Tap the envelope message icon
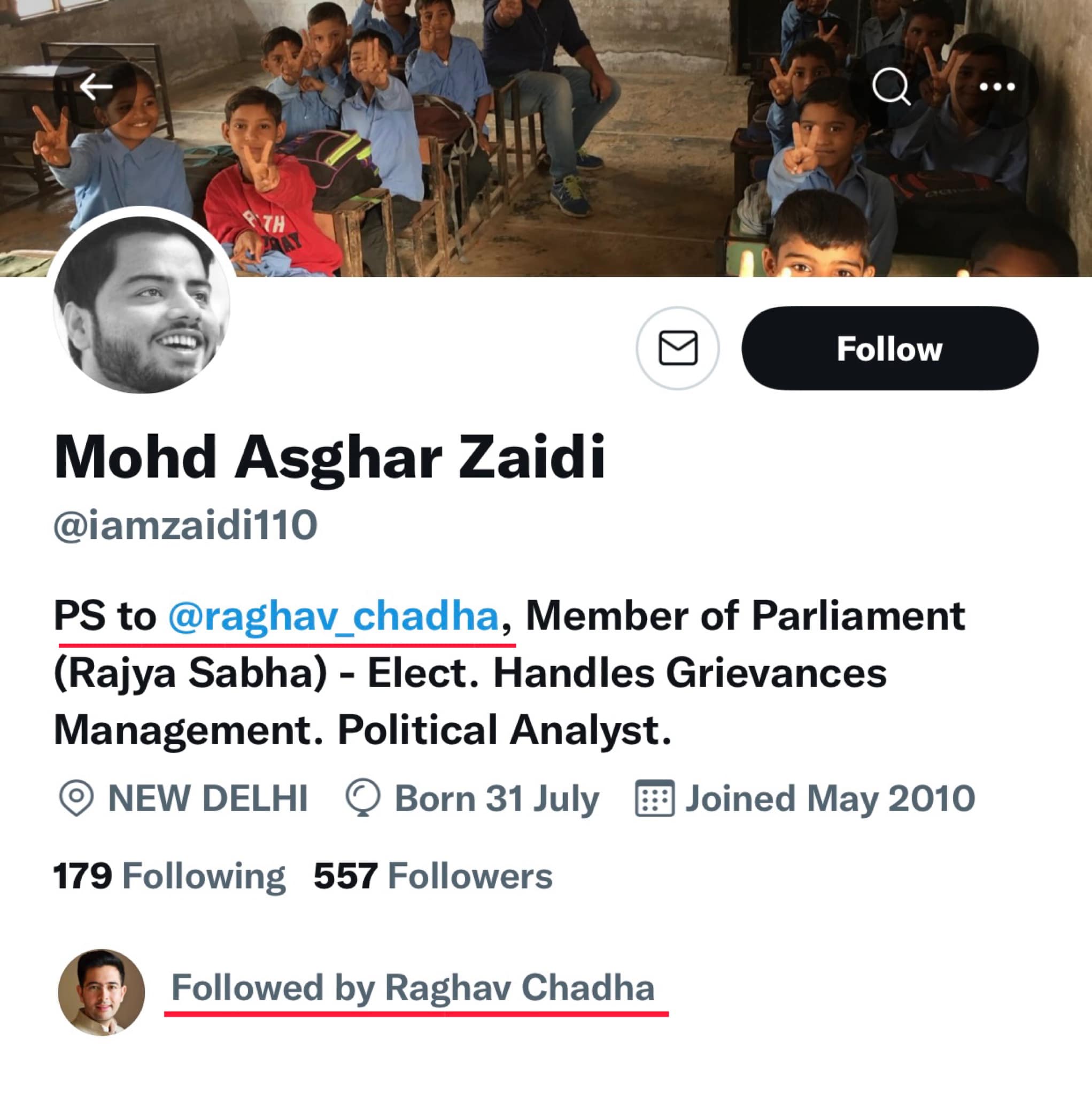Screen dimensions: 1092x1095 pos(677,348)
